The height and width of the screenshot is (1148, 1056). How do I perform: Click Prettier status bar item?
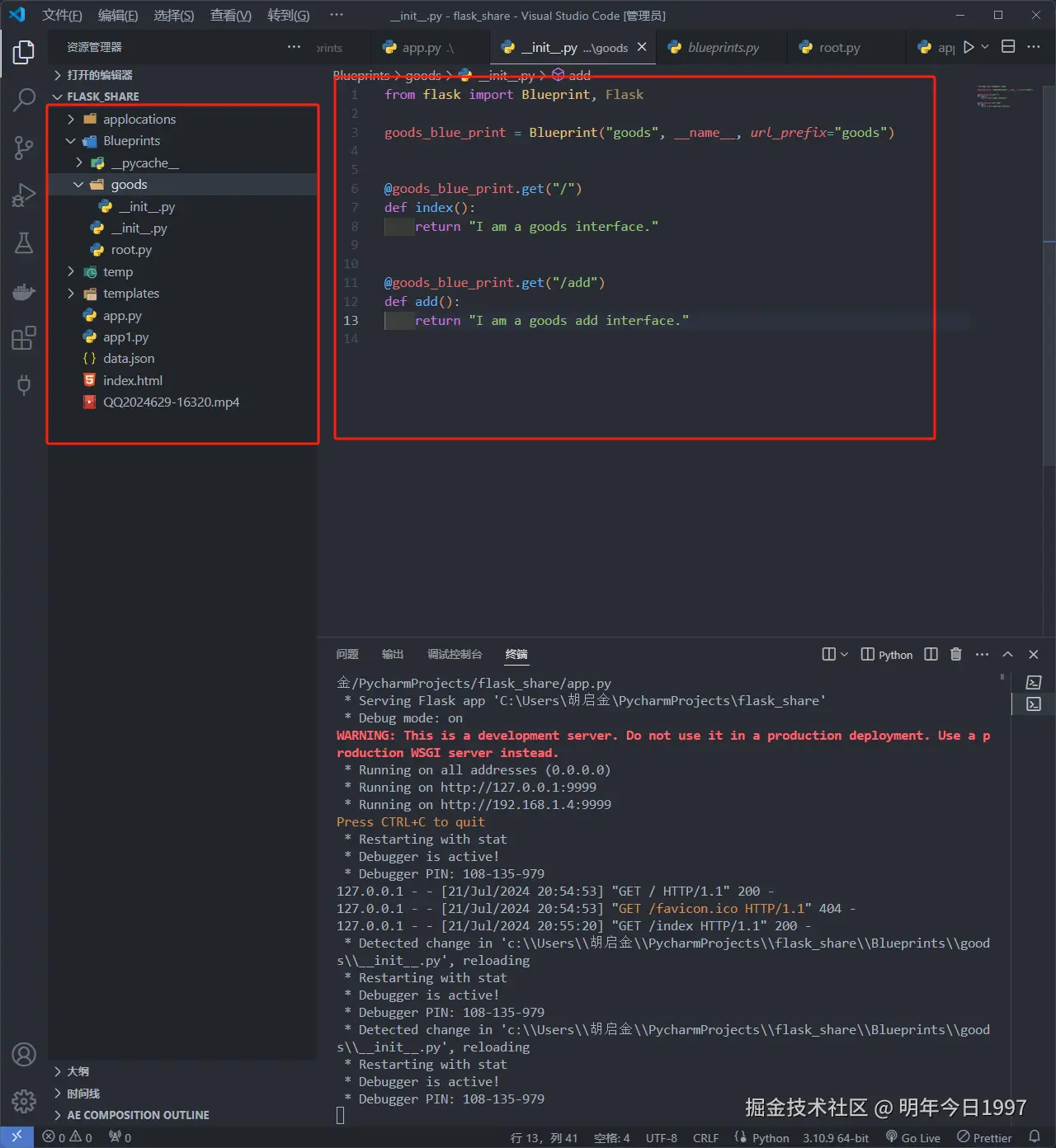[x=984, y=1137]
